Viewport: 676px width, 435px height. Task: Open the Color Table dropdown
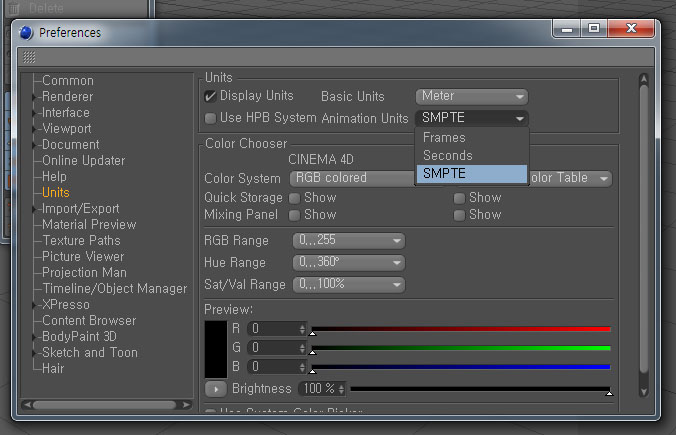point(569,178)
